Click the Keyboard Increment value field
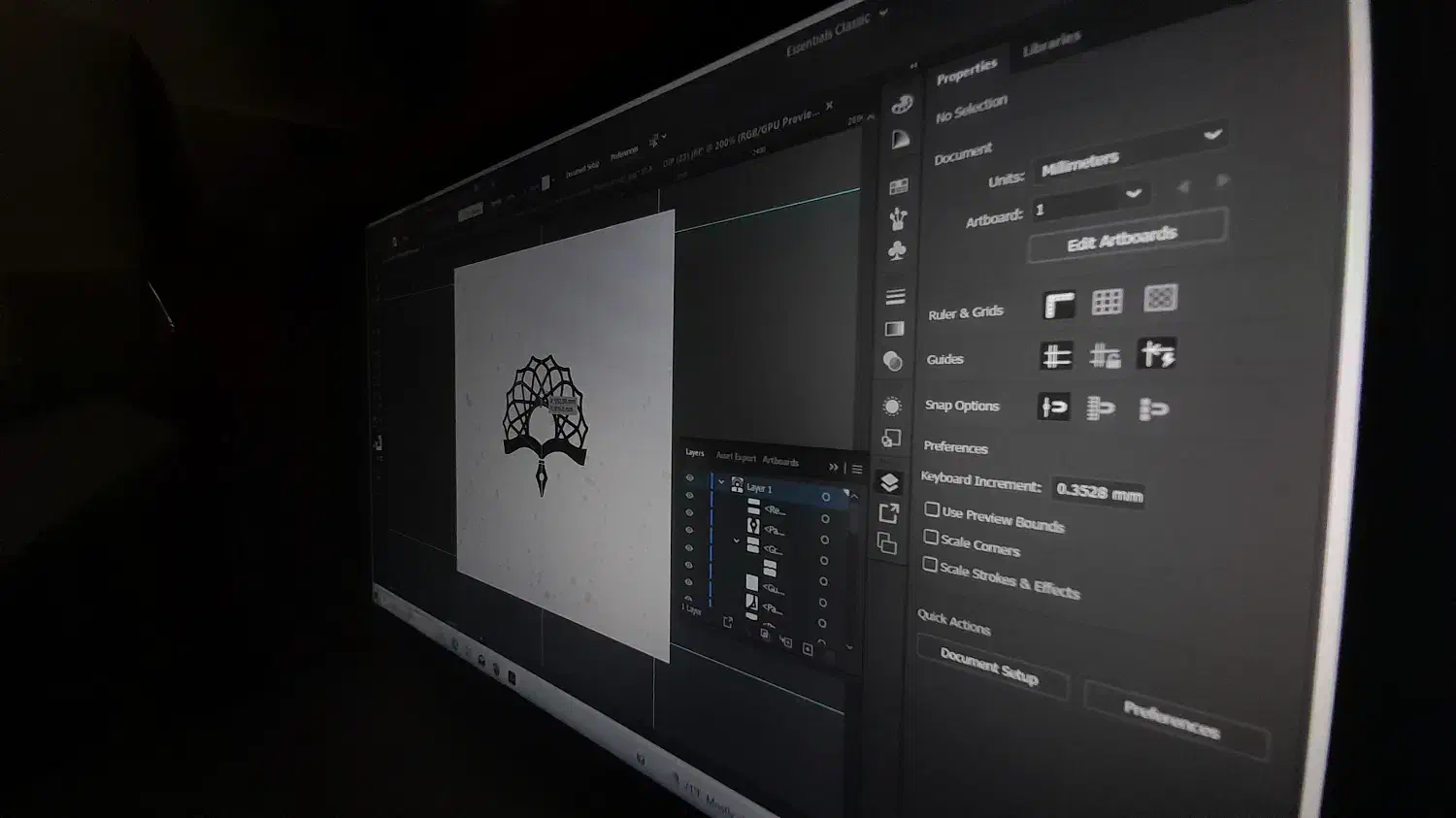 [x=1099, y=493]
